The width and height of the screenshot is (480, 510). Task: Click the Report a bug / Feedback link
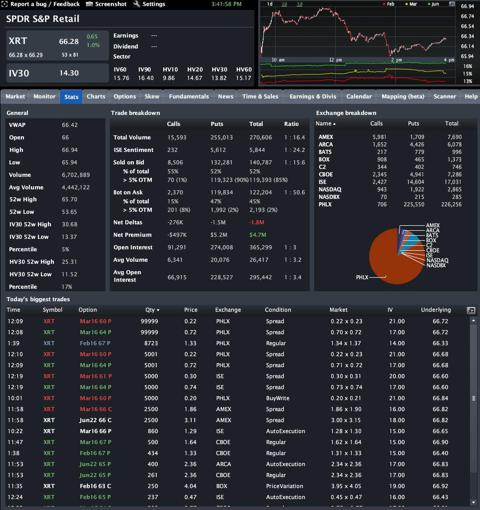click(x=41, y=4)
